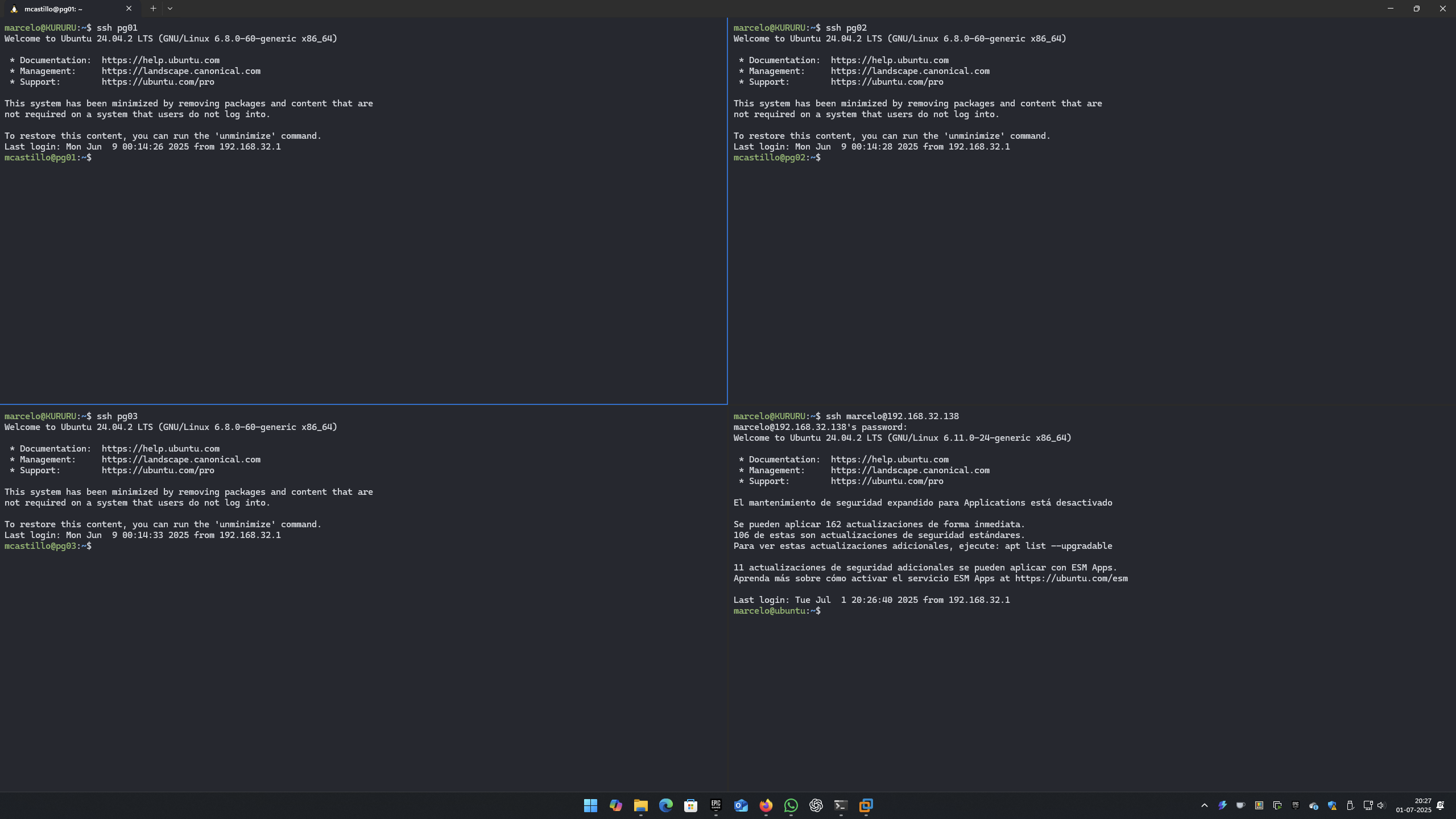The image size is (1456, 819).
Task: Click 'ssh marcelo@192.168.32.138' command text
Action: point(892,416)
